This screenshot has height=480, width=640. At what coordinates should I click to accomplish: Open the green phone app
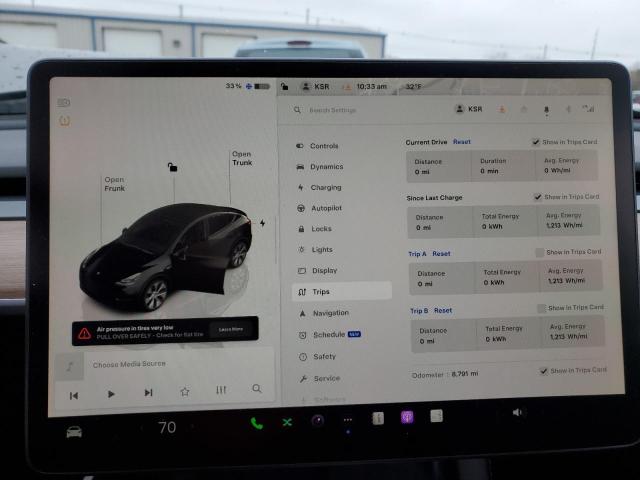(257, 423)
